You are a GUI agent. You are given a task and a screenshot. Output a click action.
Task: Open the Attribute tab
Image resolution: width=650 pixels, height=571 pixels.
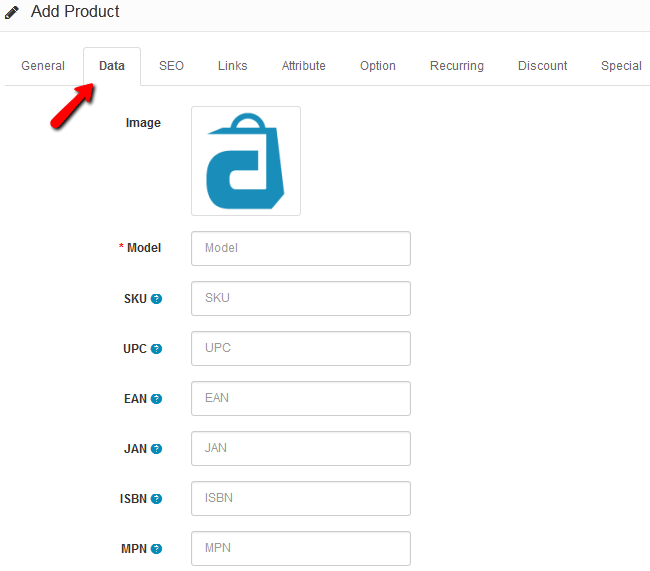[x=303, y=66]
